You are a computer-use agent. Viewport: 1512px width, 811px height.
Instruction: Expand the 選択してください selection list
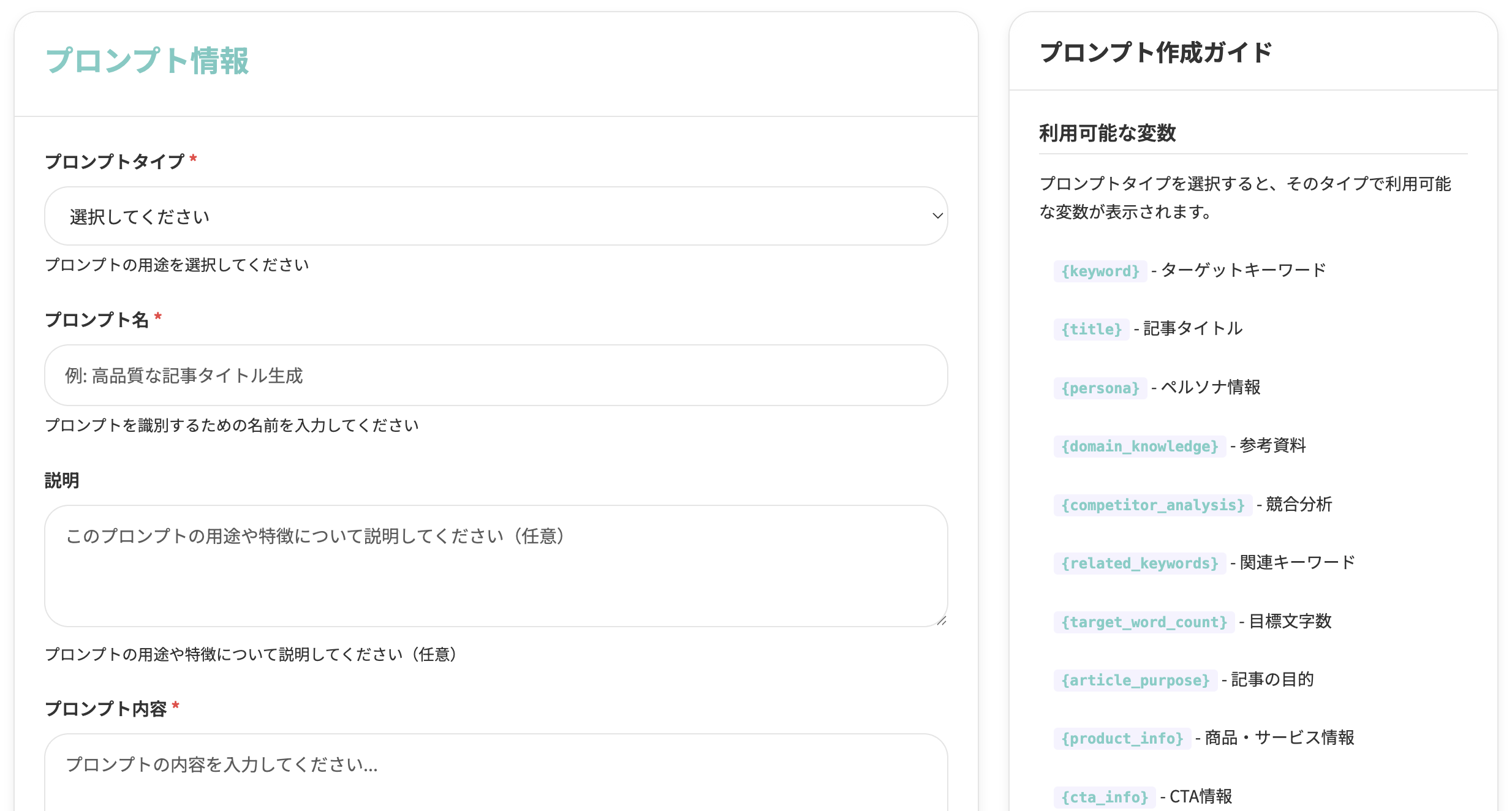point(495,216)
